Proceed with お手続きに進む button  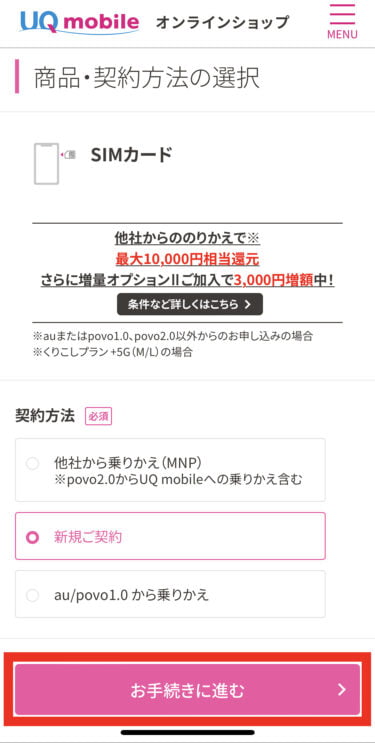pos(187,690)
